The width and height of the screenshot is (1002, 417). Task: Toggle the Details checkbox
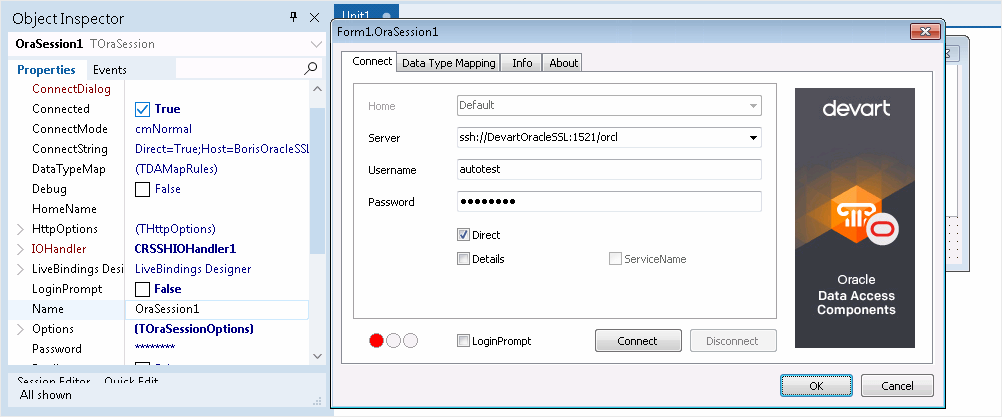pos(463,259)
